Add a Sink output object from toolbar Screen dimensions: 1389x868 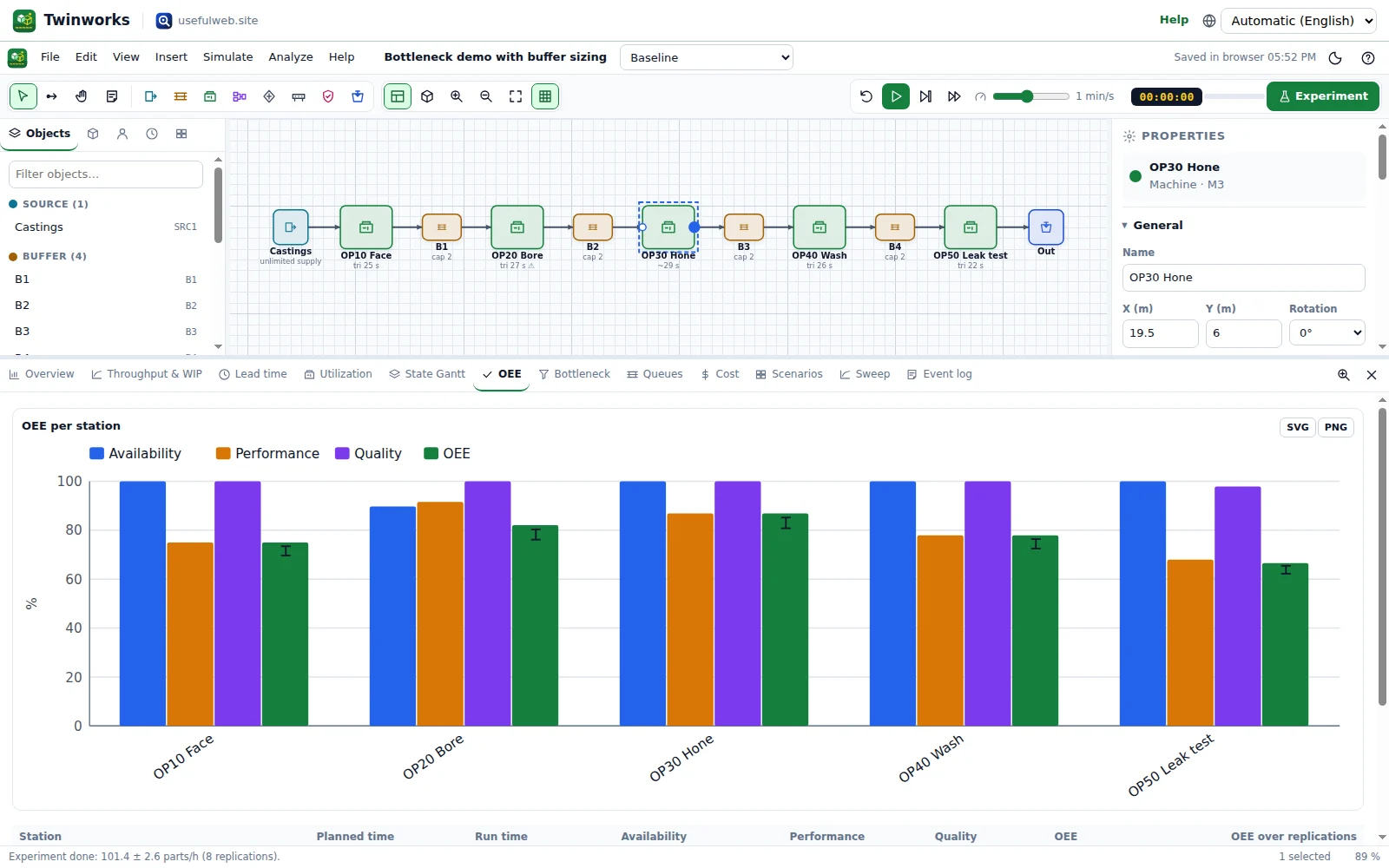click(358, 96)
